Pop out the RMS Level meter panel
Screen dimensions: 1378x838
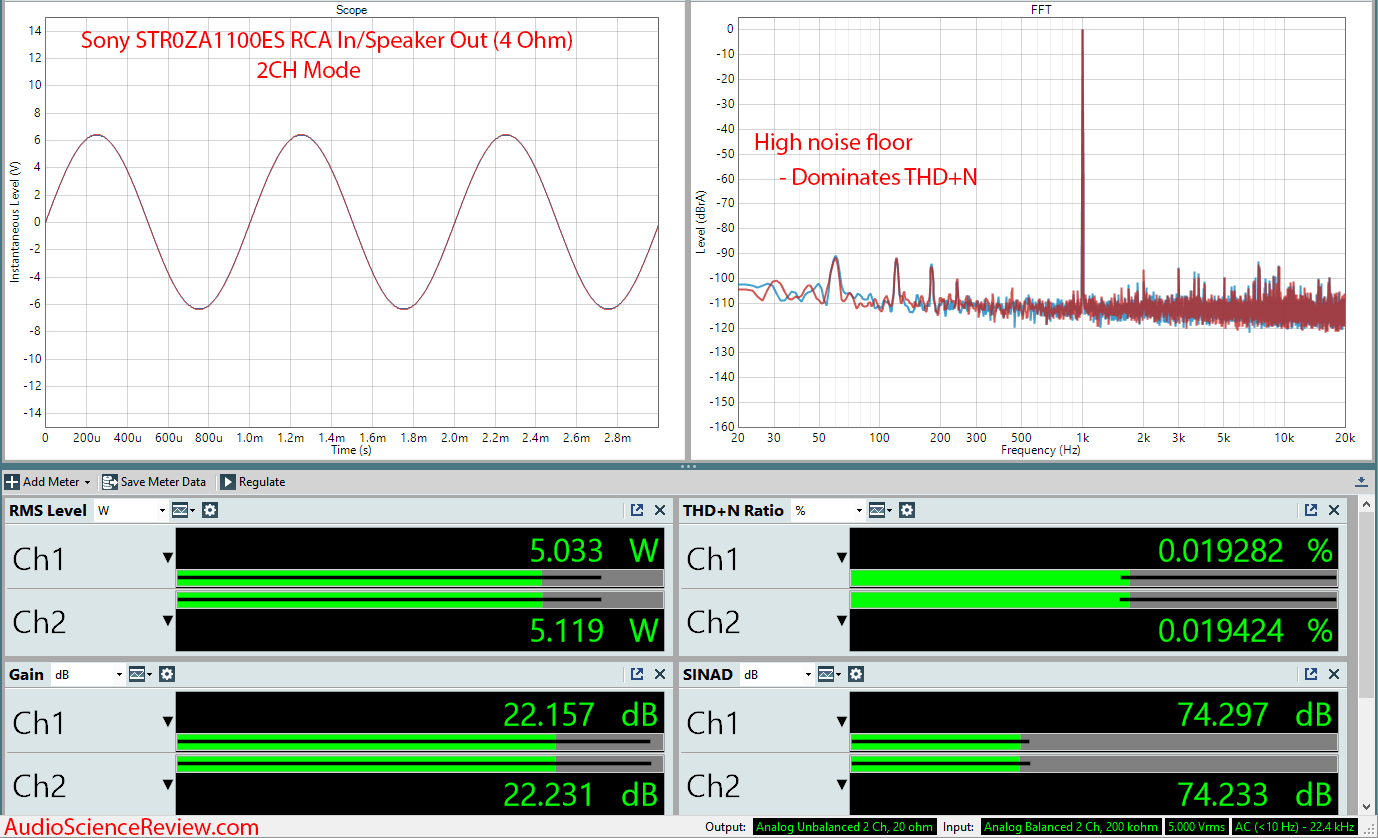click(x=637, y=510)
